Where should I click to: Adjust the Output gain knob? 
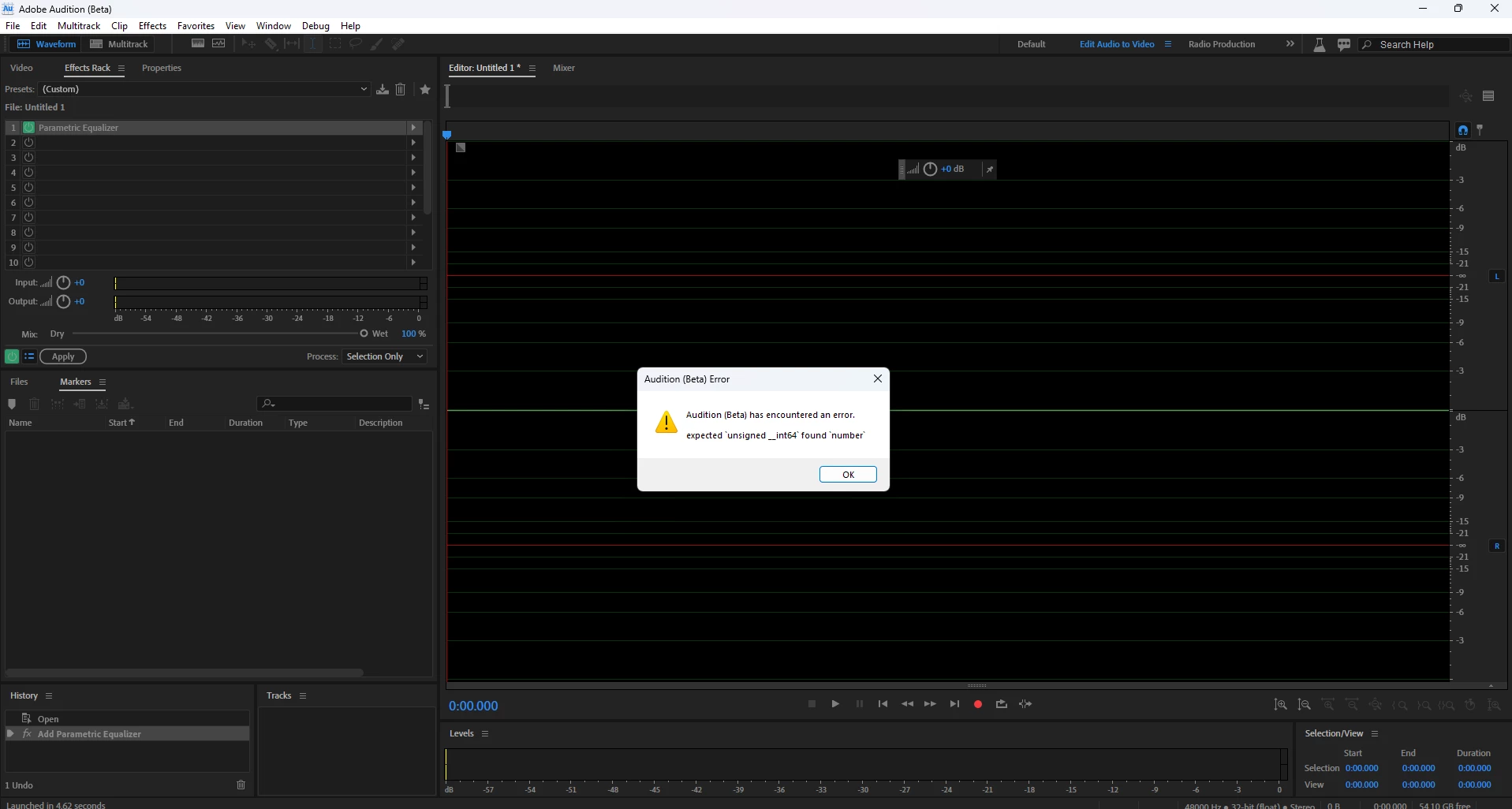click(64, 301)
